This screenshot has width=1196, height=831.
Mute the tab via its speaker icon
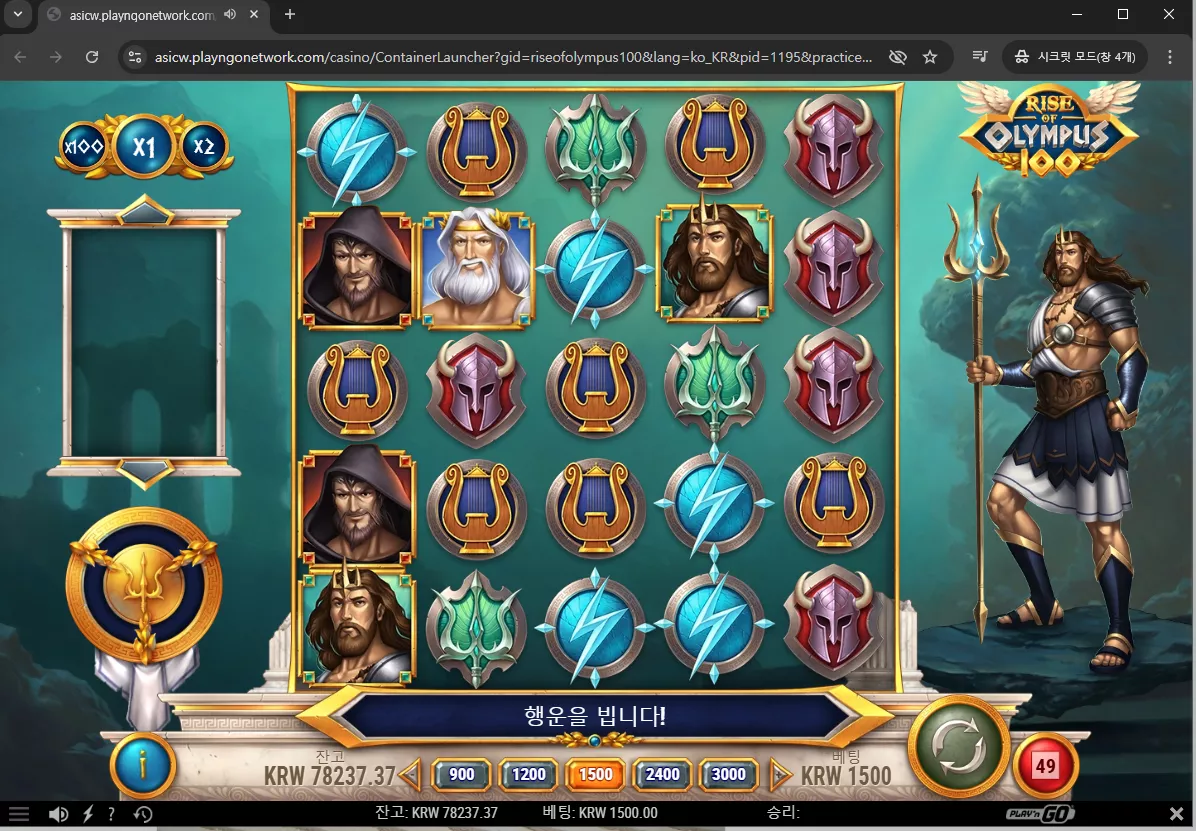pyautogui.click(x=230, y=14)
